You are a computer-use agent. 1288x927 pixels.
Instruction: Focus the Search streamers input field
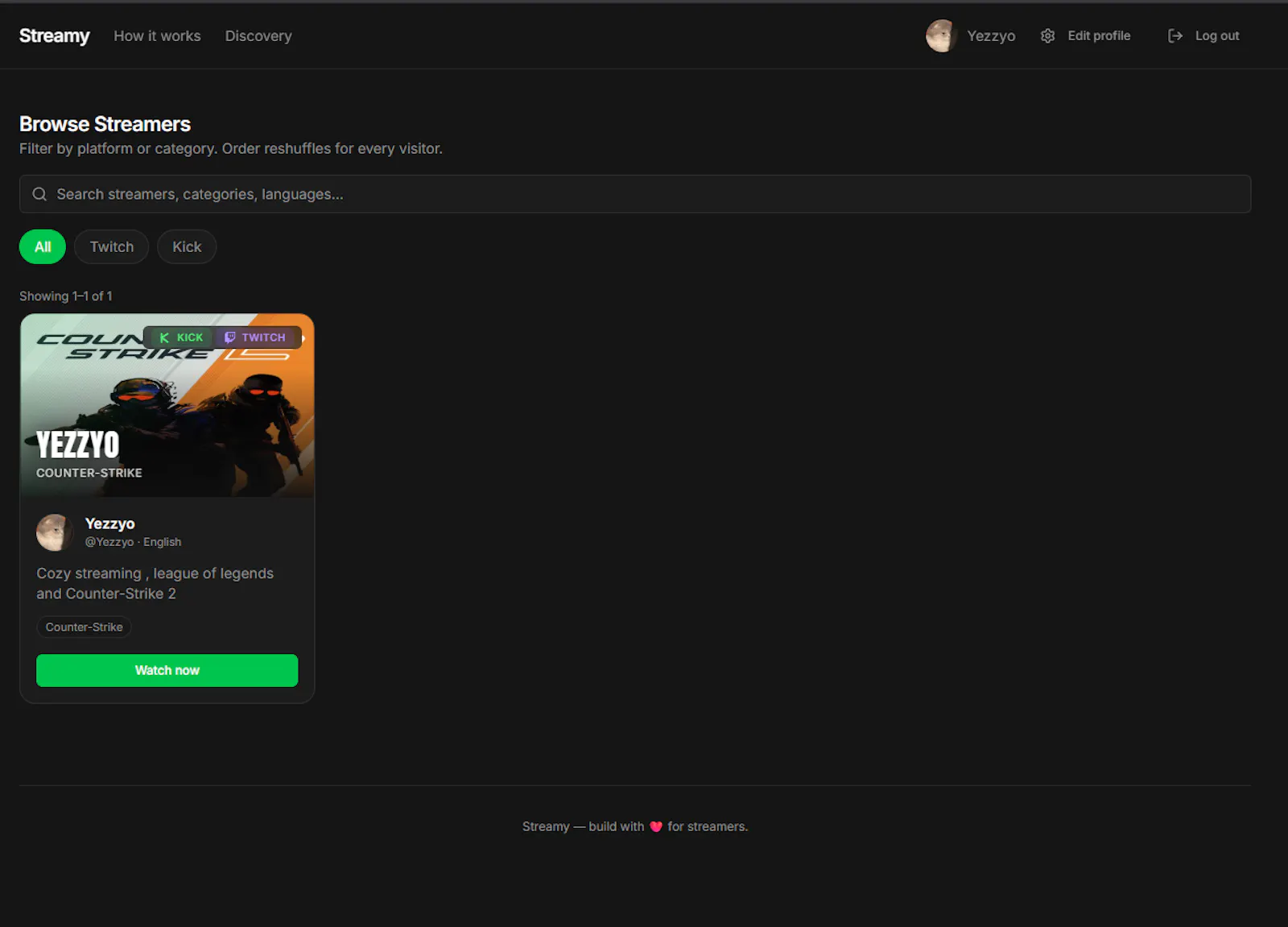coord(635,194)
